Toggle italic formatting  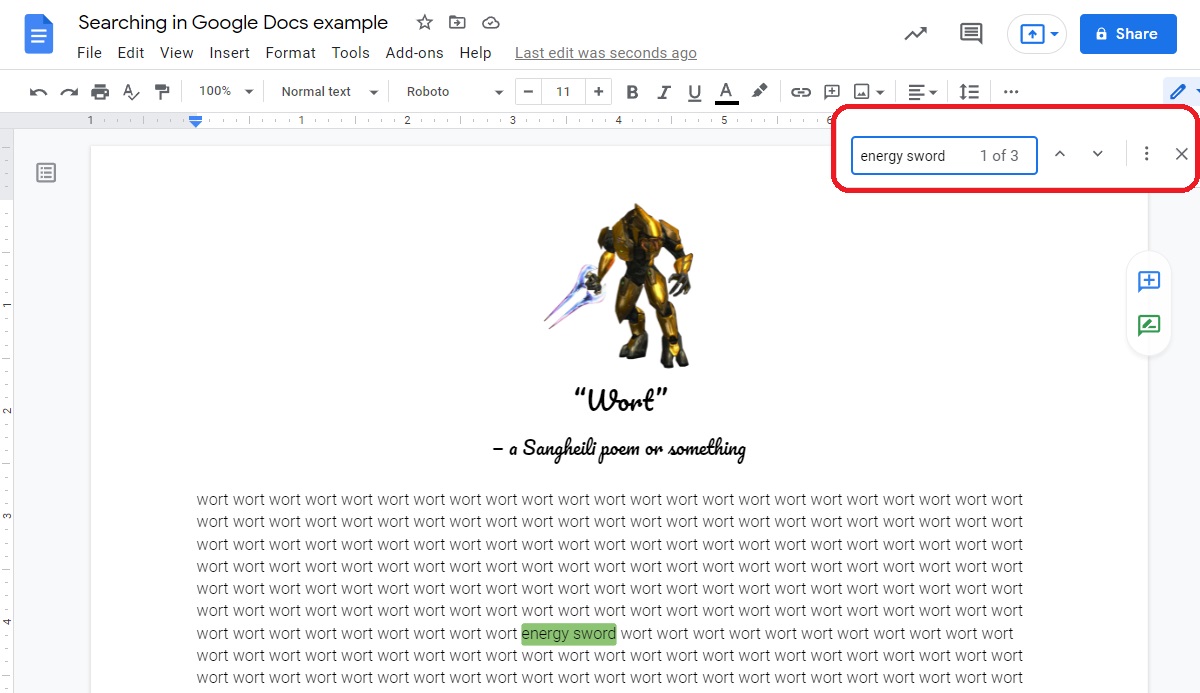663,92
